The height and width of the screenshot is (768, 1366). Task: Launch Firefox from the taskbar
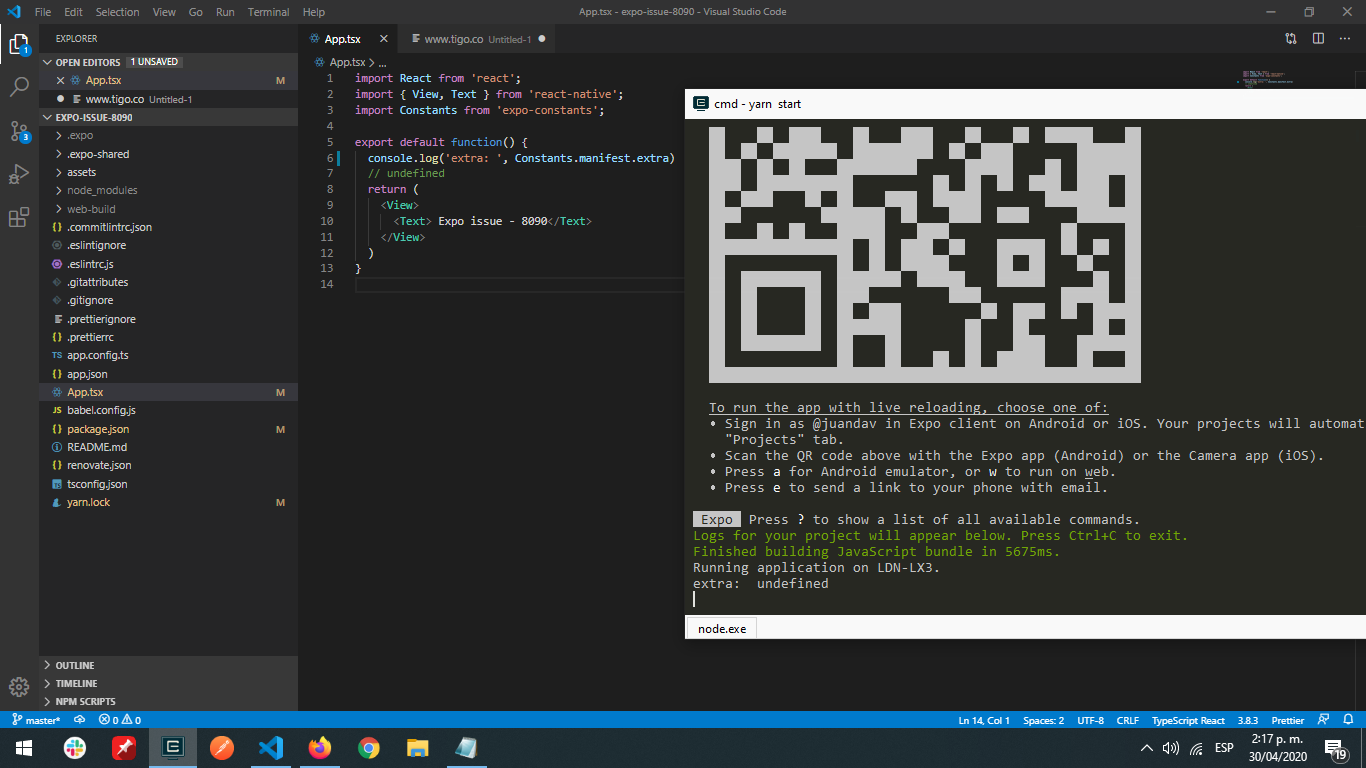pos(319,747)
